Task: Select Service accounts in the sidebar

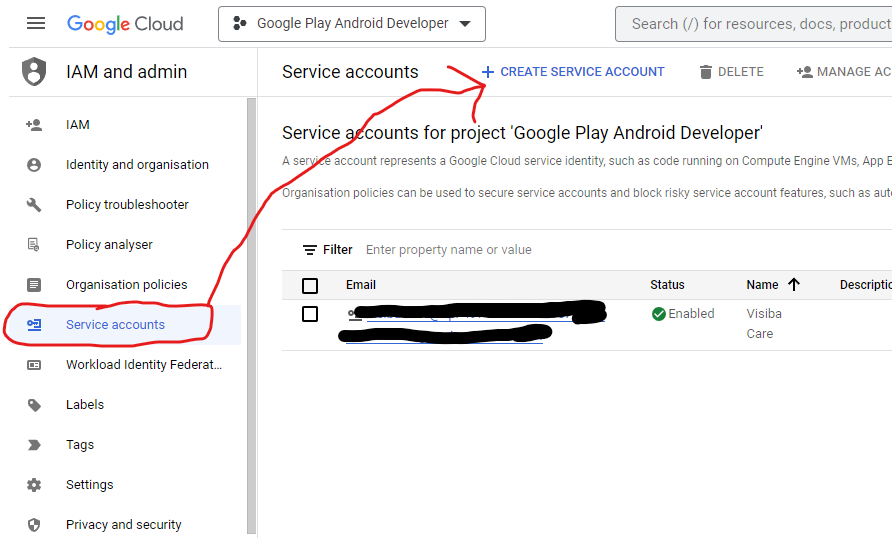Action: click(115, 324)
